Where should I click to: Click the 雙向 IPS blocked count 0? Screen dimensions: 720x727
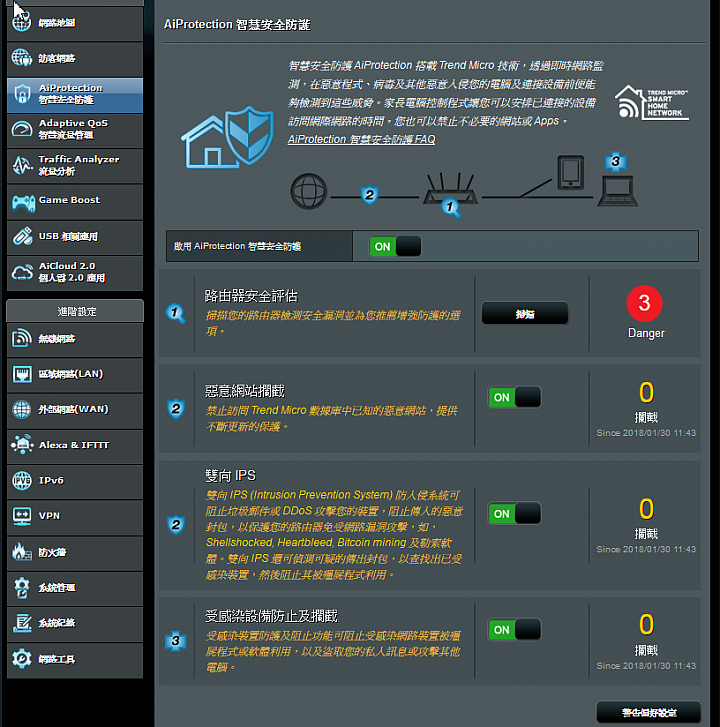[x=646, y=509]
